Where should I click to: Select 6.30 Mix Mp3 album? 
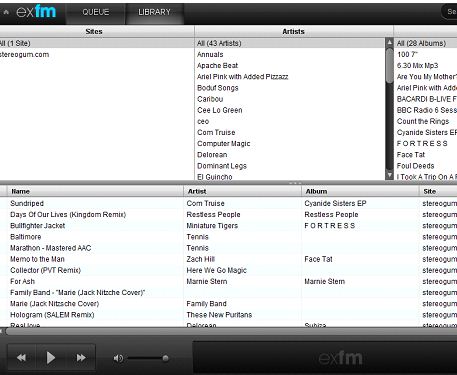click(426, 66)
